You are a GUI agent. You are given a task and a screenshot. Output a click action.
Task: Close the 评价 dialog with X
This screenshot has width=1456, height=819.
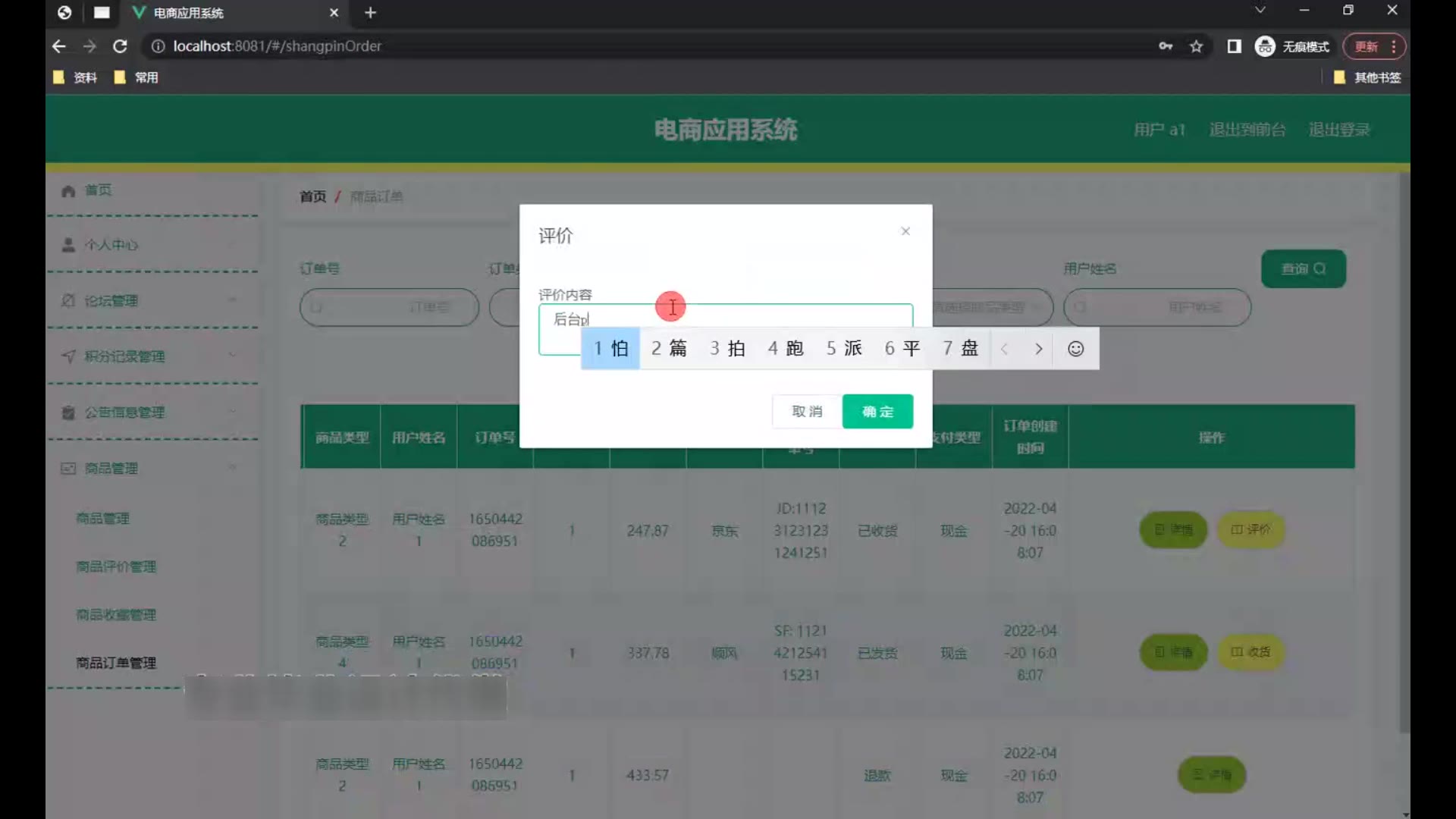point(905,231)
